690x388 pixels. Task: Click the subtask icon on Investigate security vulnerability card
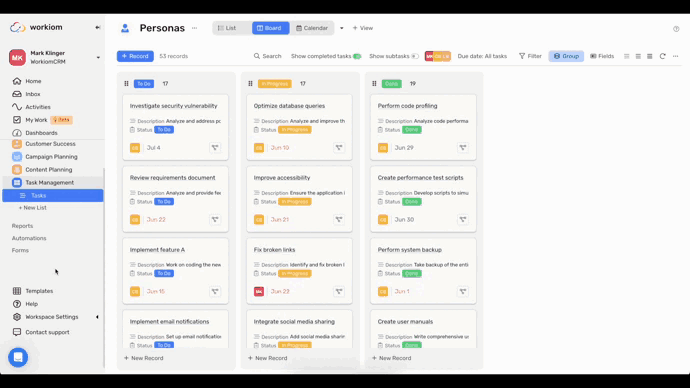click(215, 148)
